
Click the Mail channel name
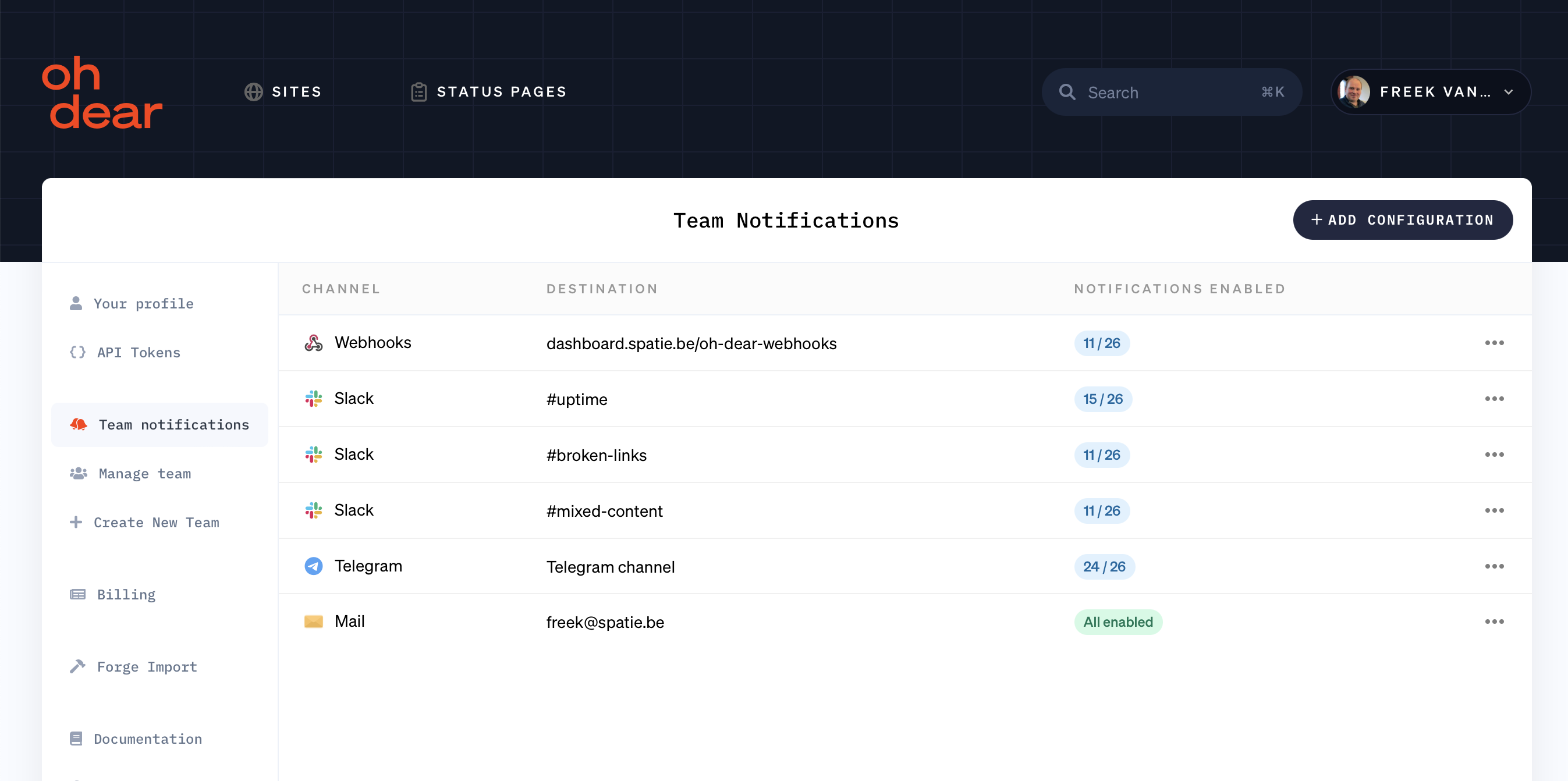(349, 622)
